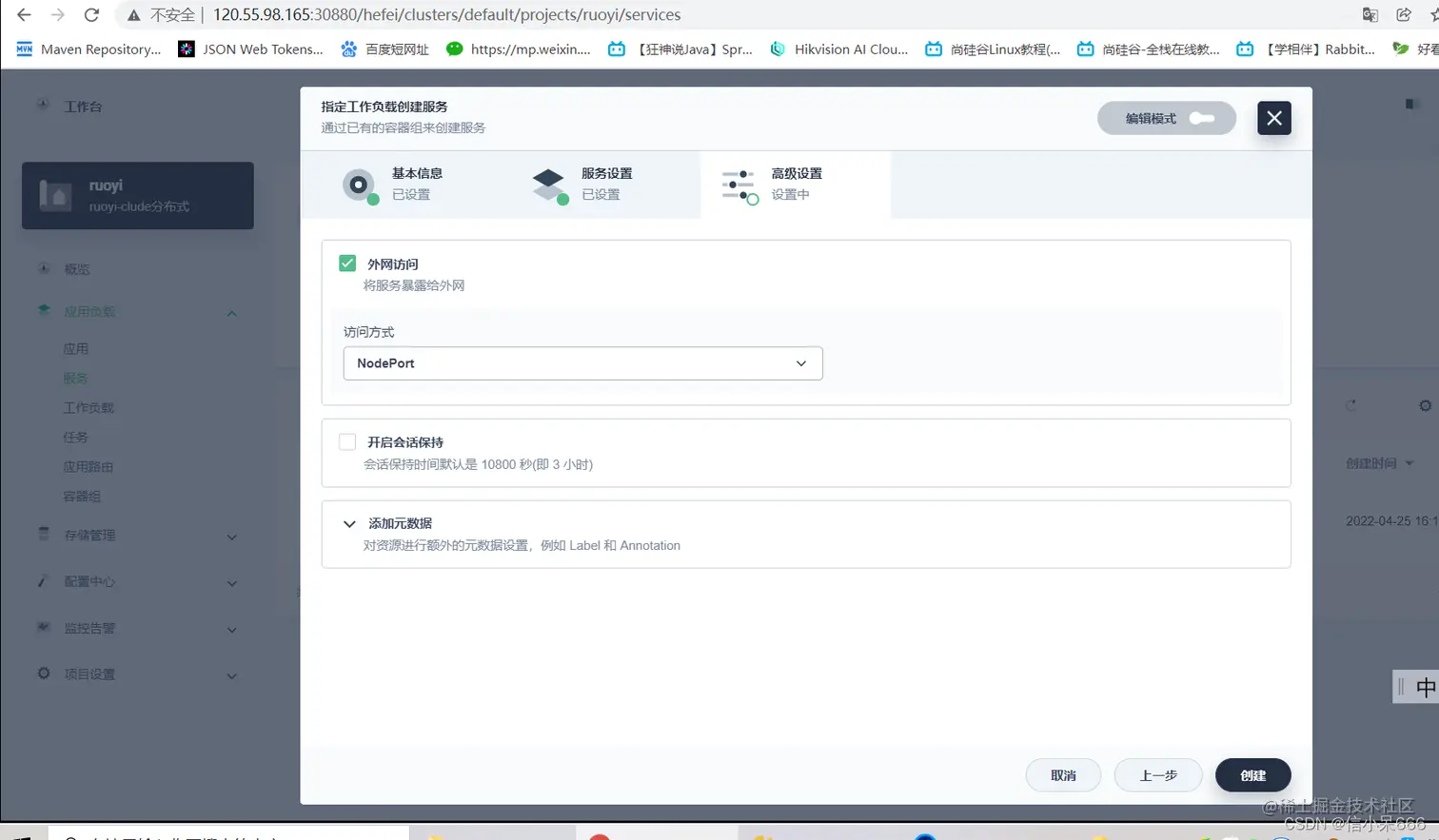Click the 配置中心 icon
The width and height of the screenshot is (1439, 840).
tap(43, 580)
